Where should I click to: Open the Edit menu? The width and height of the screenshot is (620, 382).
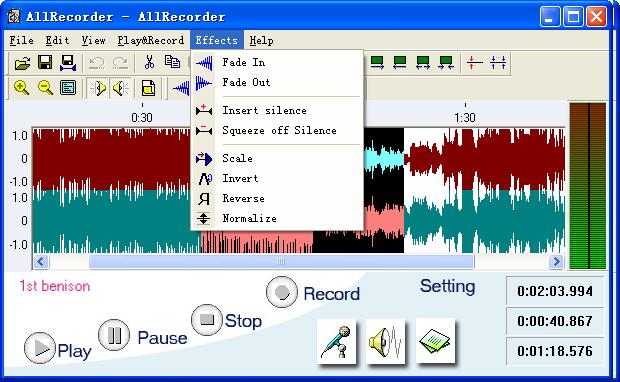57,40
